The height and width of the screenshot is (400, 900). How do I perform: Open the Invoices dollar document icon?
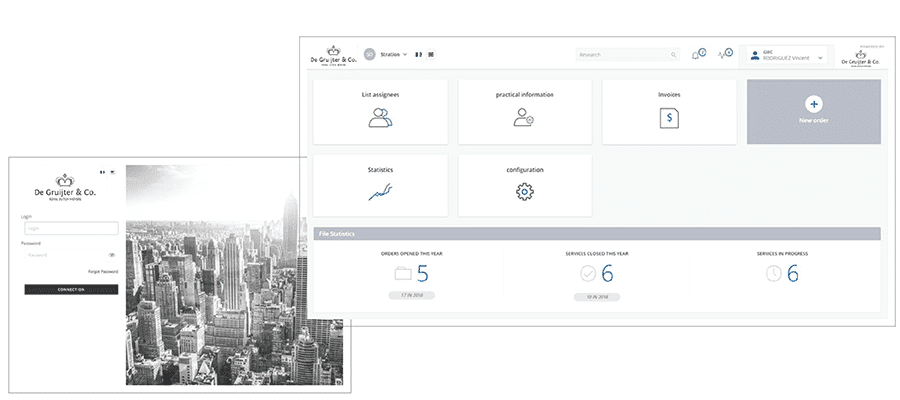[669, 118]
